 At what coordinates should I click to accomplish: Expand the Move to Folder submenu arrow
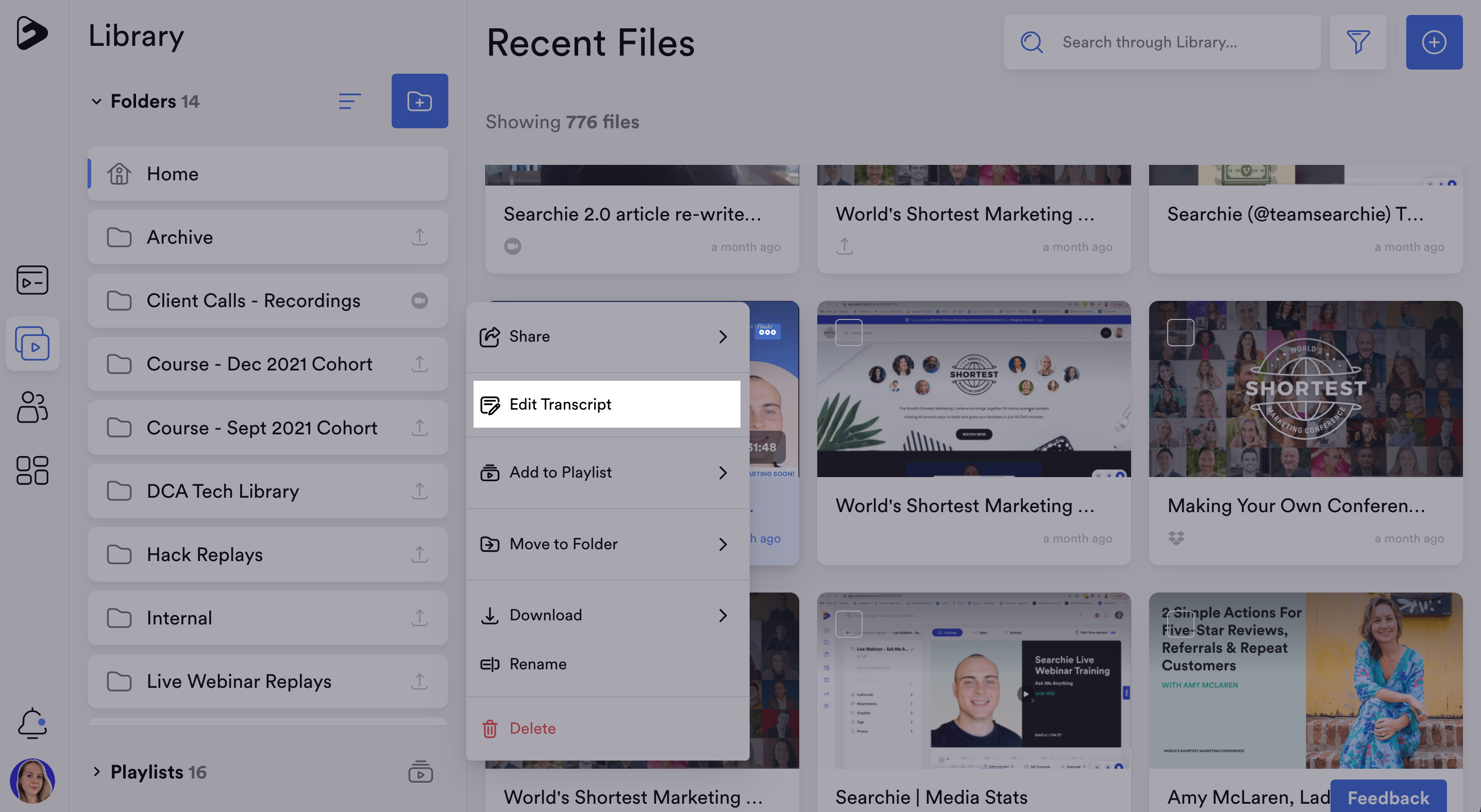[723, 544]
